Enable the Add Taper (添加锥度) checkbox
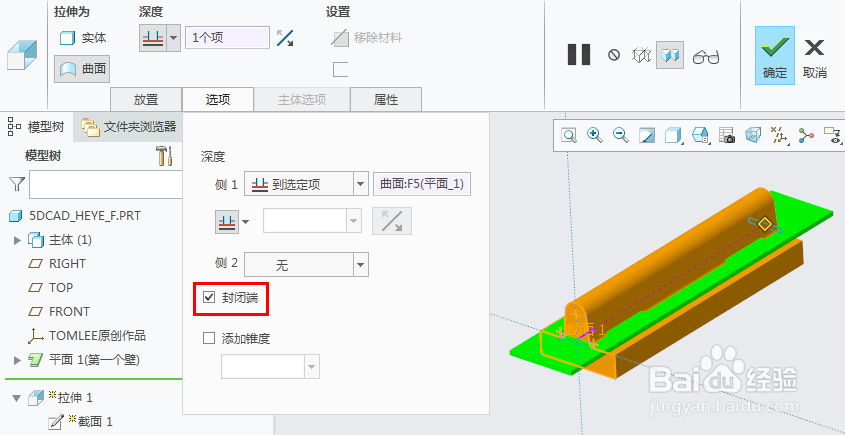Screen dimensions: 845x435 (x=209, y=339)
